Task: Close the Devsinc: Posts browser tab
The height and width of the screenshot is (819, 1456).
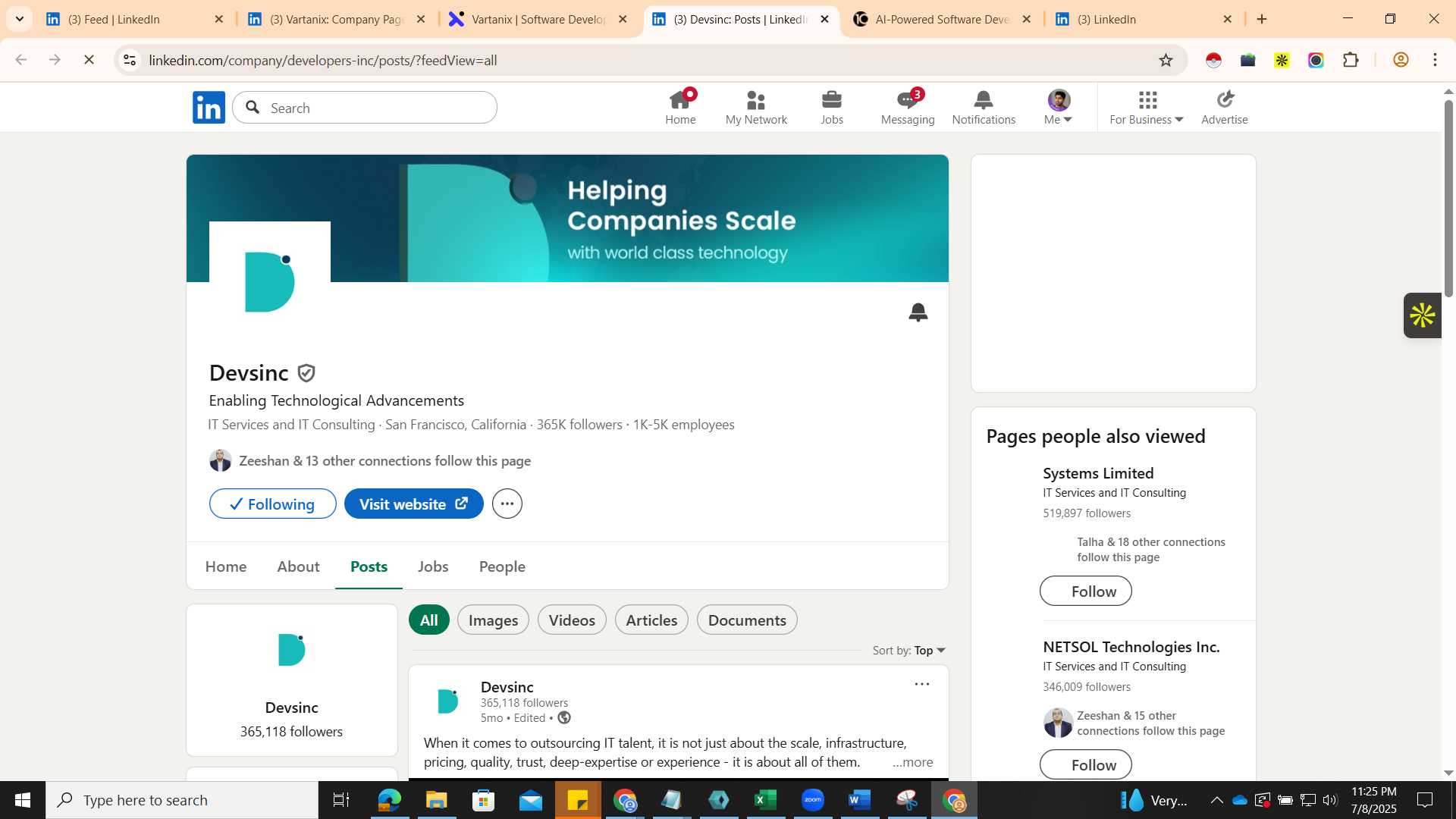Action: (825, 19)
